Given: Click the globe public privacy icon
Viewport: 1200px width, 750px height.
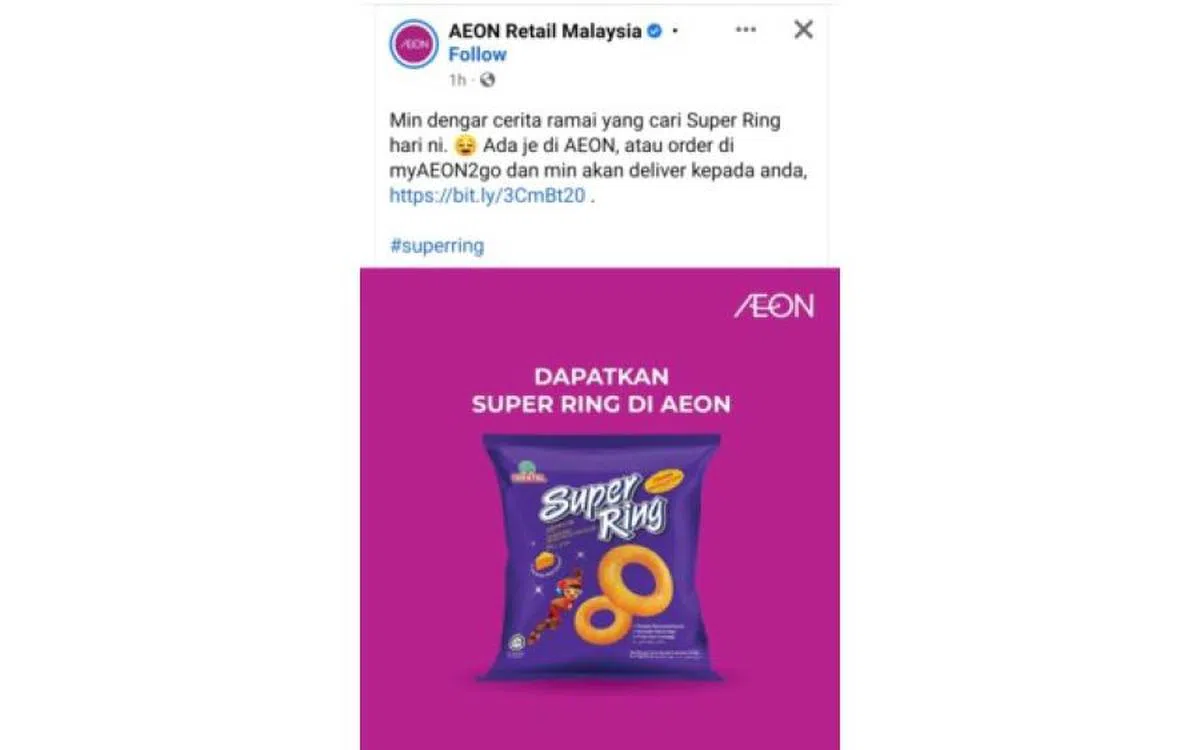Looking at the screenshot, I should [x=487, y=80].
